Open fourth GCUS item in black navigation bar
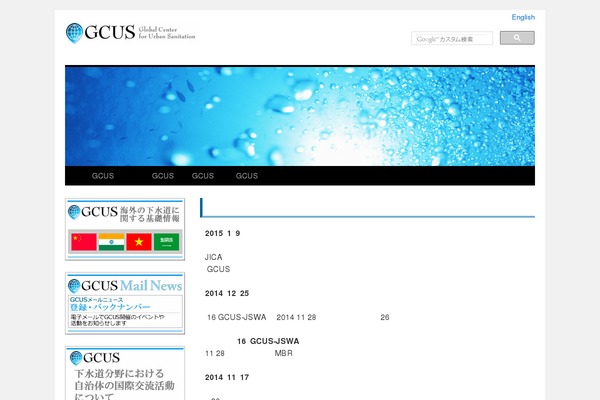This screenshot has height=400, width=600. pos(247,176)
